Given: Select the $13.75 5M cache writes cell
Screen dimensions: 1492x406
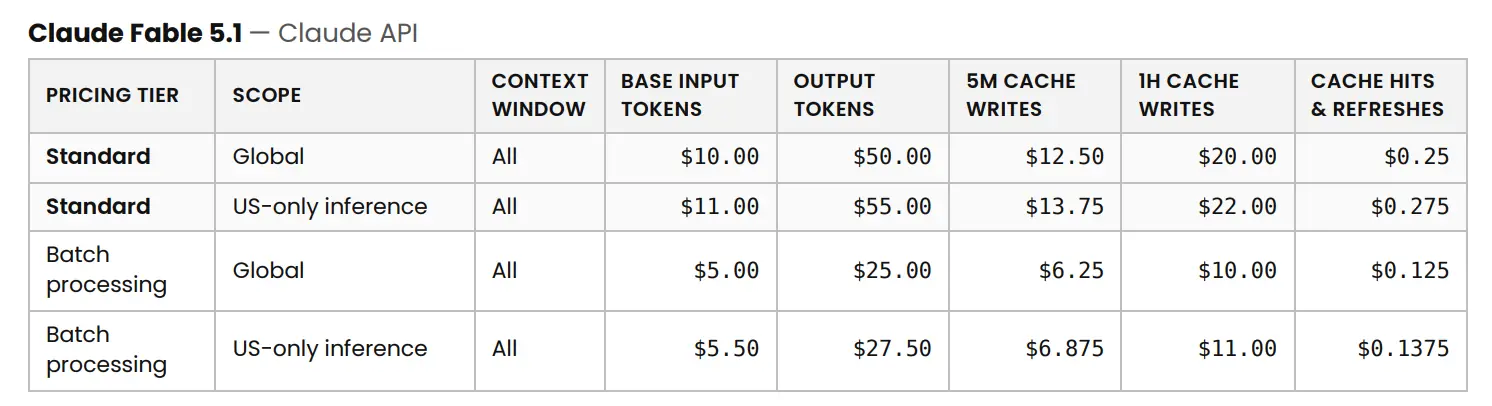Looking at the screenshot, I should click(1065, 207).
